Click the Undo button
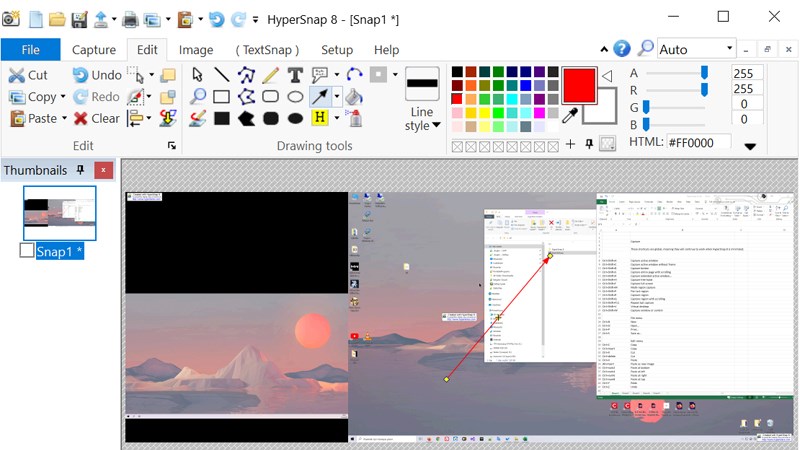Image resolution: width=800 pixels, height=450 pixels. 97,75
